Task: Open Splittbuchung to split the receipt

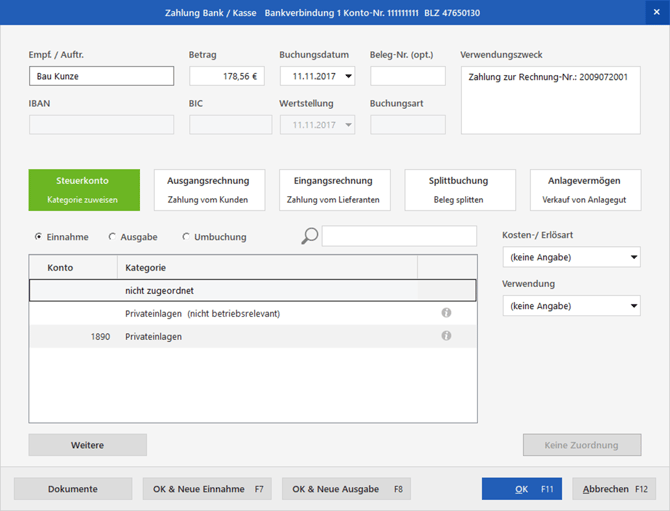Action: click(459, 190)
